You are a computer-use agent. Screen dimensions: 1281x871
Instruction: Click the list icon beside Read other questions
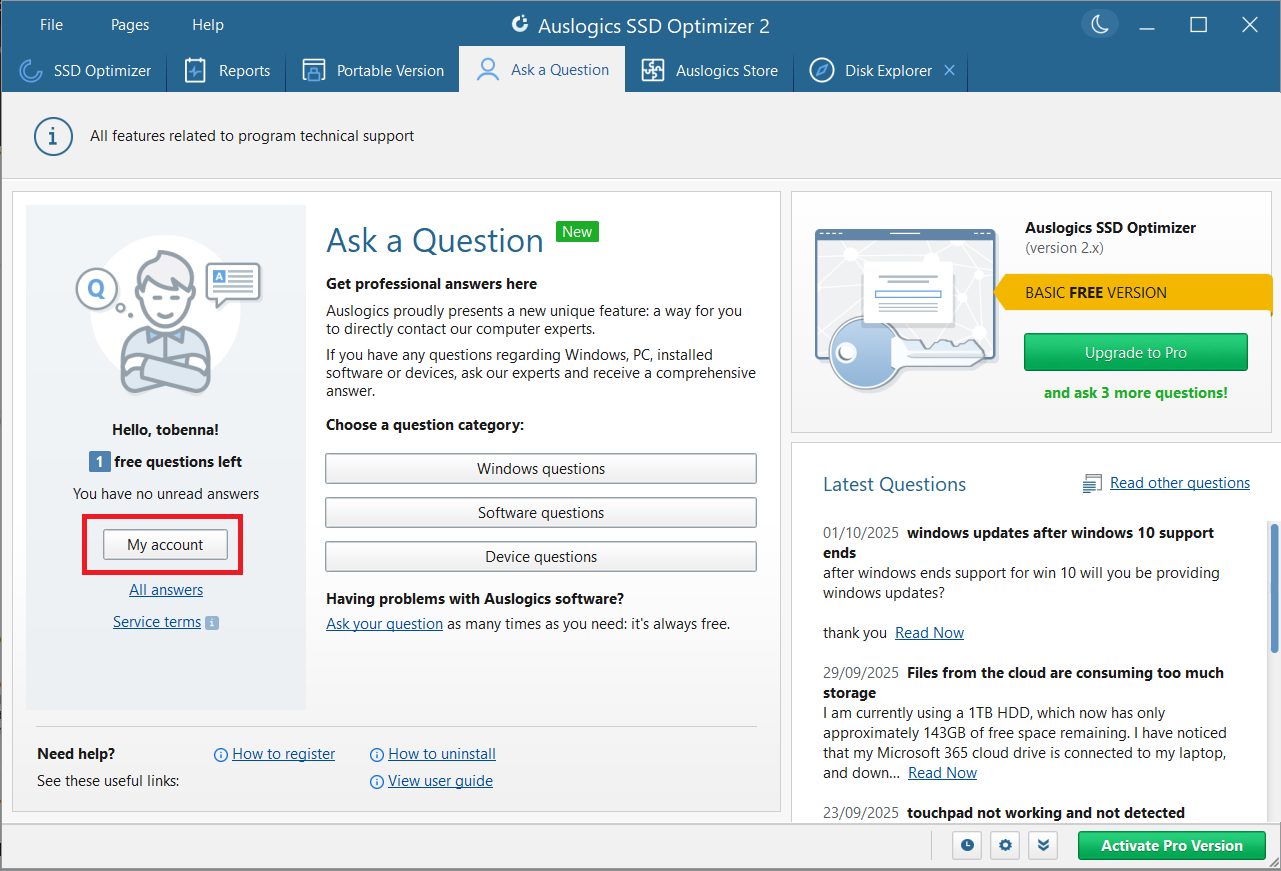[1092, 484]
